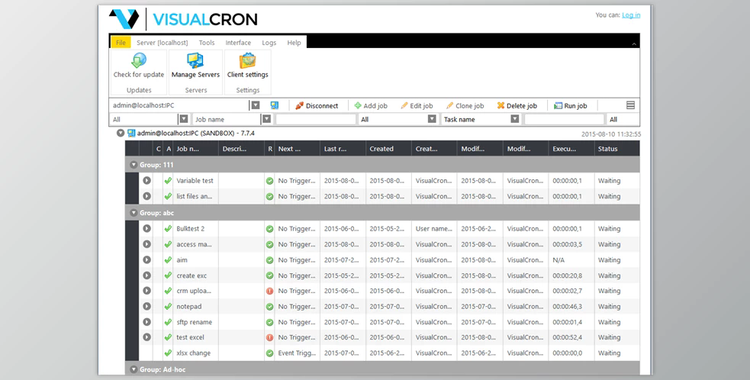Open the Interface tab
Image resolution: width=750 pixels, height=380 pixels.
tap(238, 43)
